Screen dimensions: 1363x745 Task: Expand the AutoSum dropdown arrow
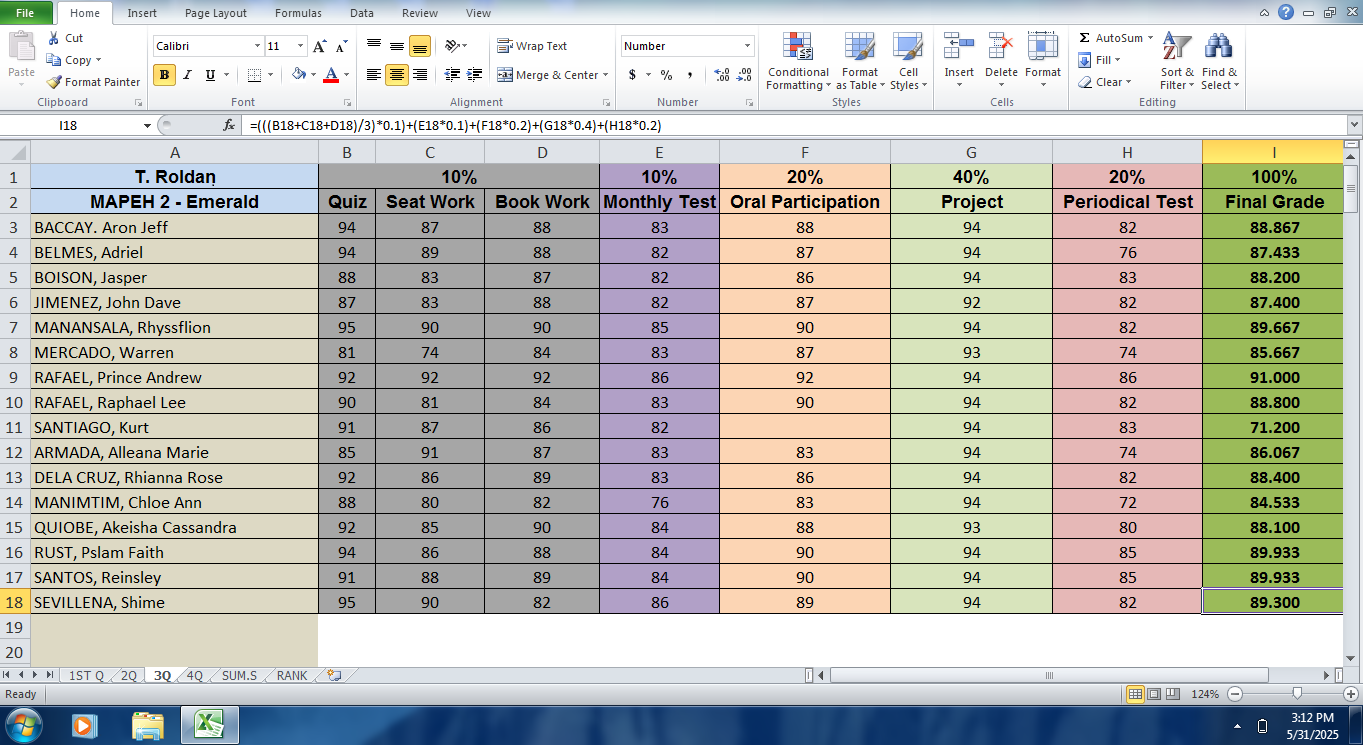pos(1150,38)
